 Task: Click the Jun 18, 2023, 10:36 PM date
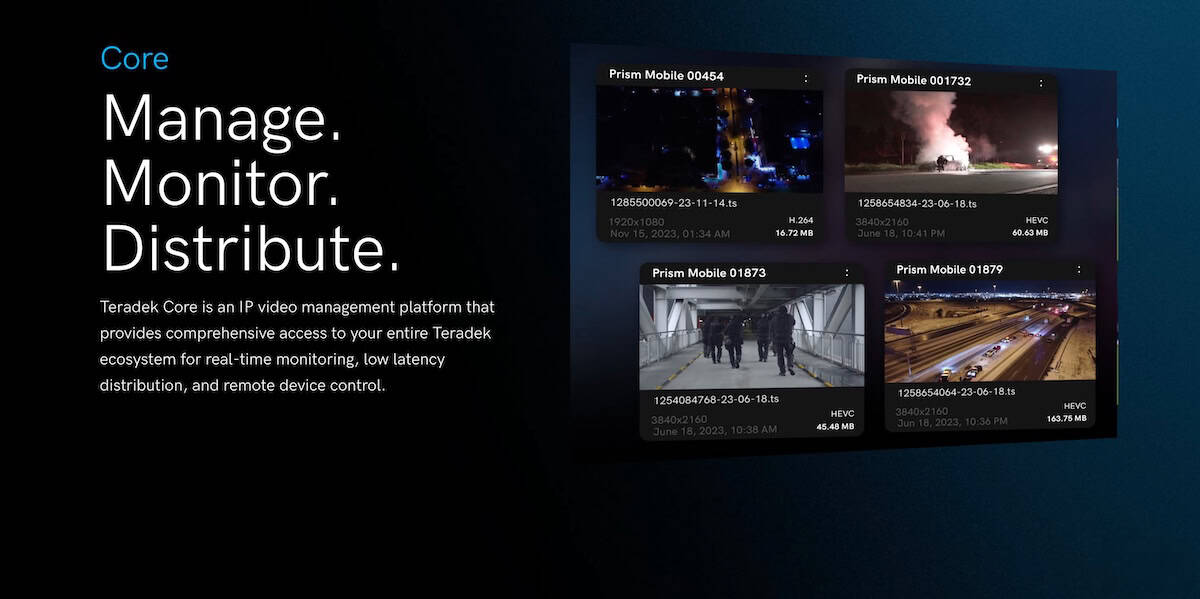point(952,423)
